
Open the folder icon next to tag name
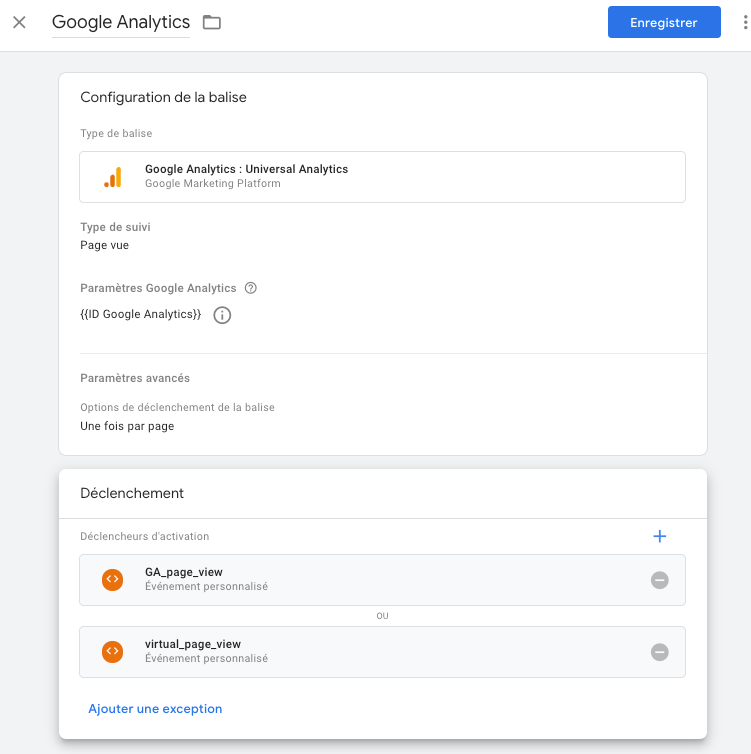point(211,22)
